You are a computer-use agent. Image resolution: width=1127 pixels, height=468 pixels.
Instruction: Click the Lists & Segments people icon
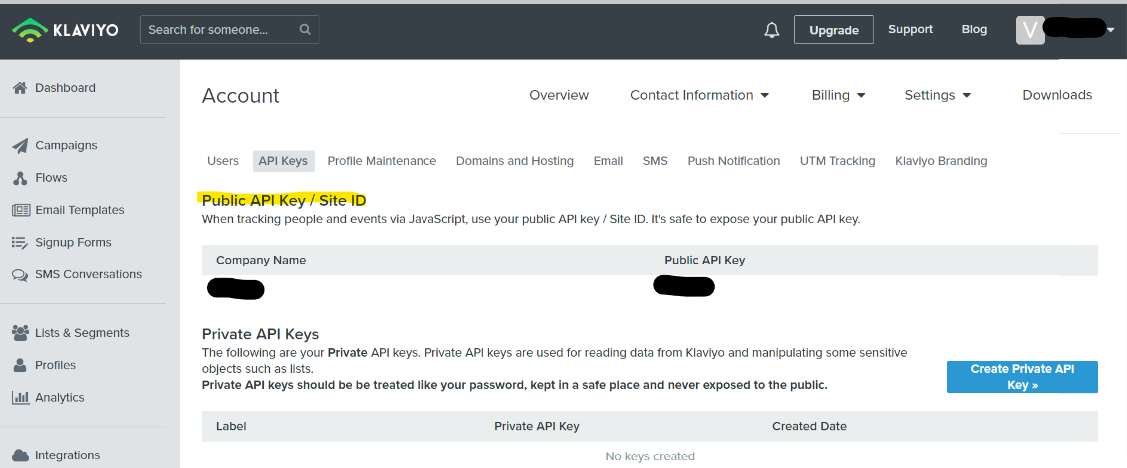21,333
